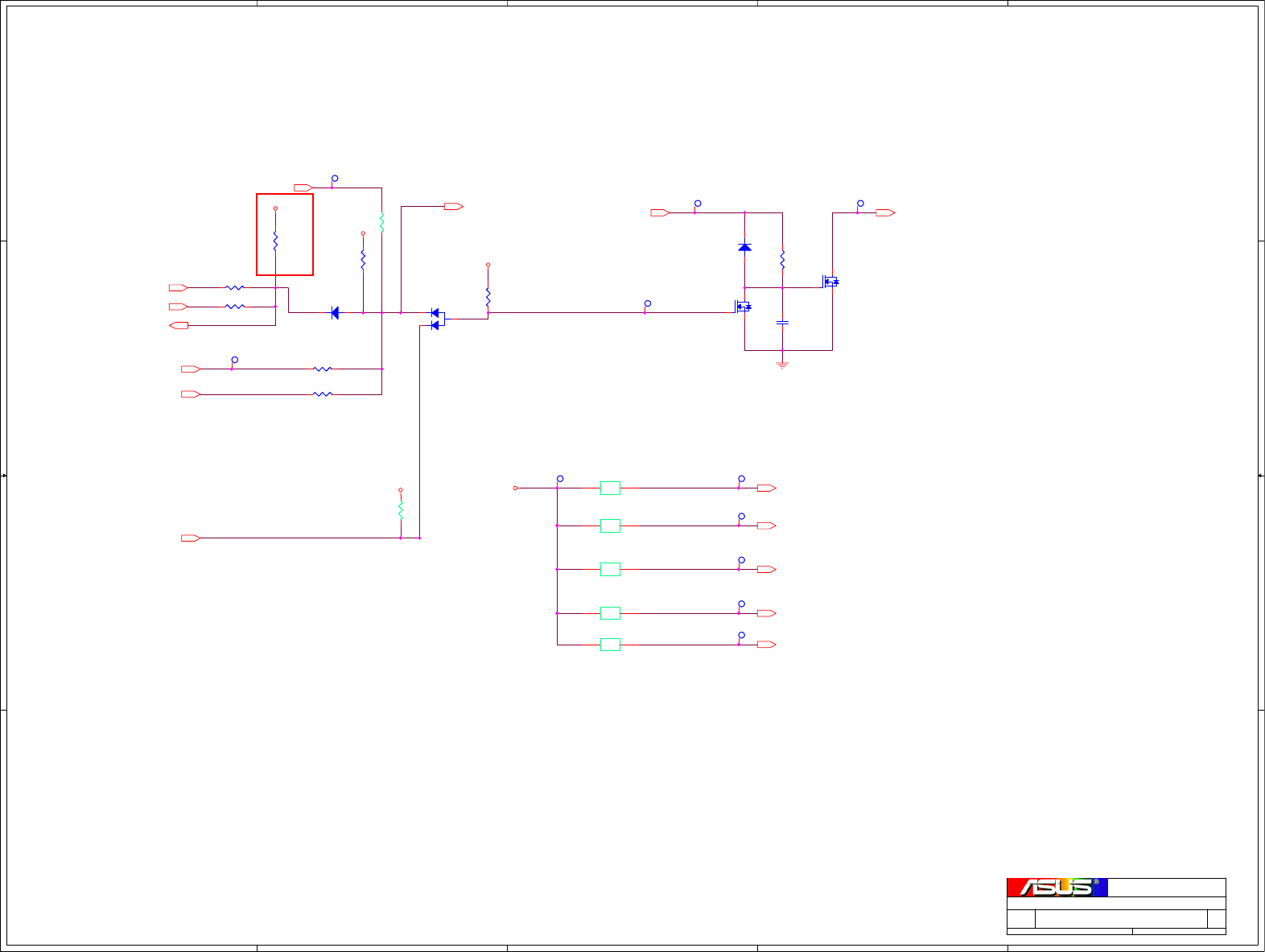Screen dimensions: 1265x952
Task: Select the bottom output port of jumper group
Action: pos(767,645)
